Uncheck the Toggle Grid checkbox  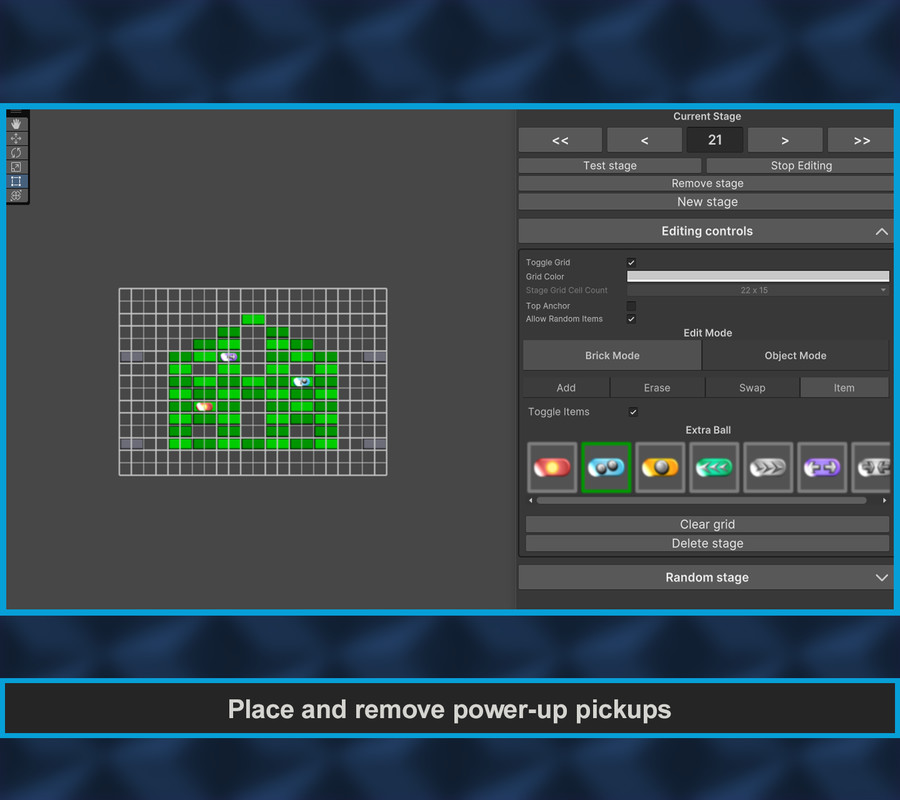630,262
